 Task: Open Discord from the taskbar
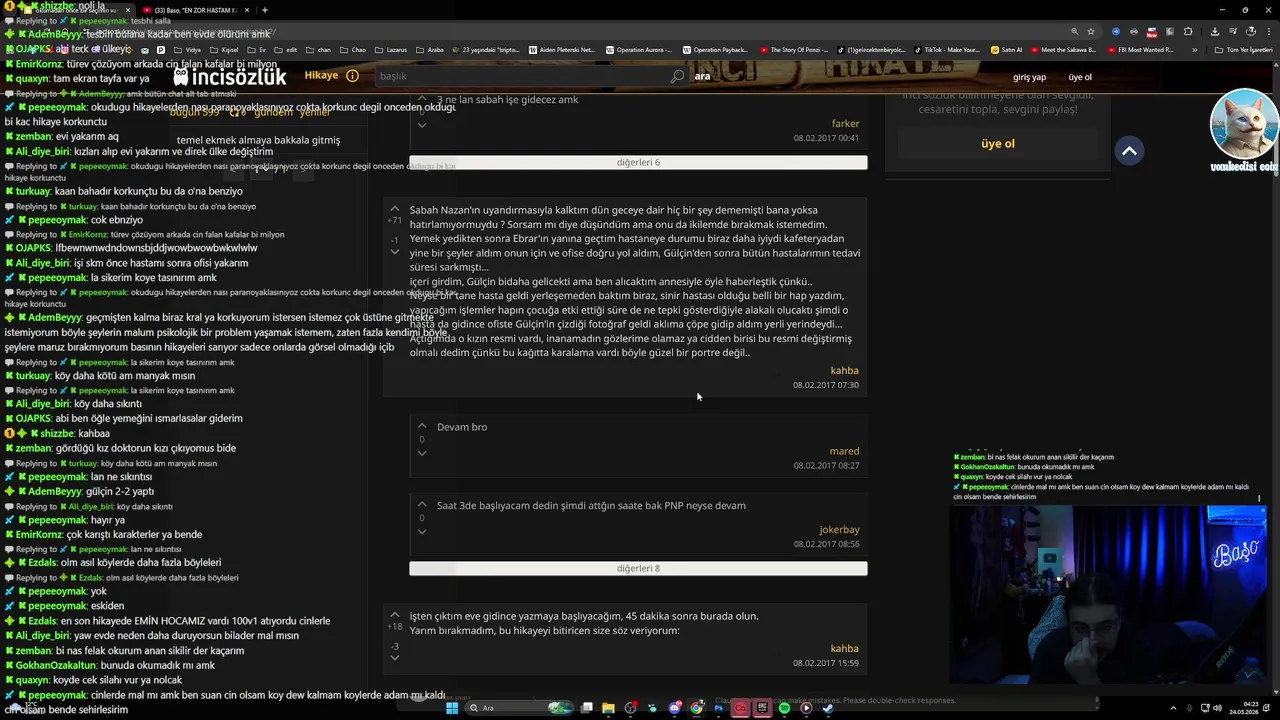click(x=674, y=708)
